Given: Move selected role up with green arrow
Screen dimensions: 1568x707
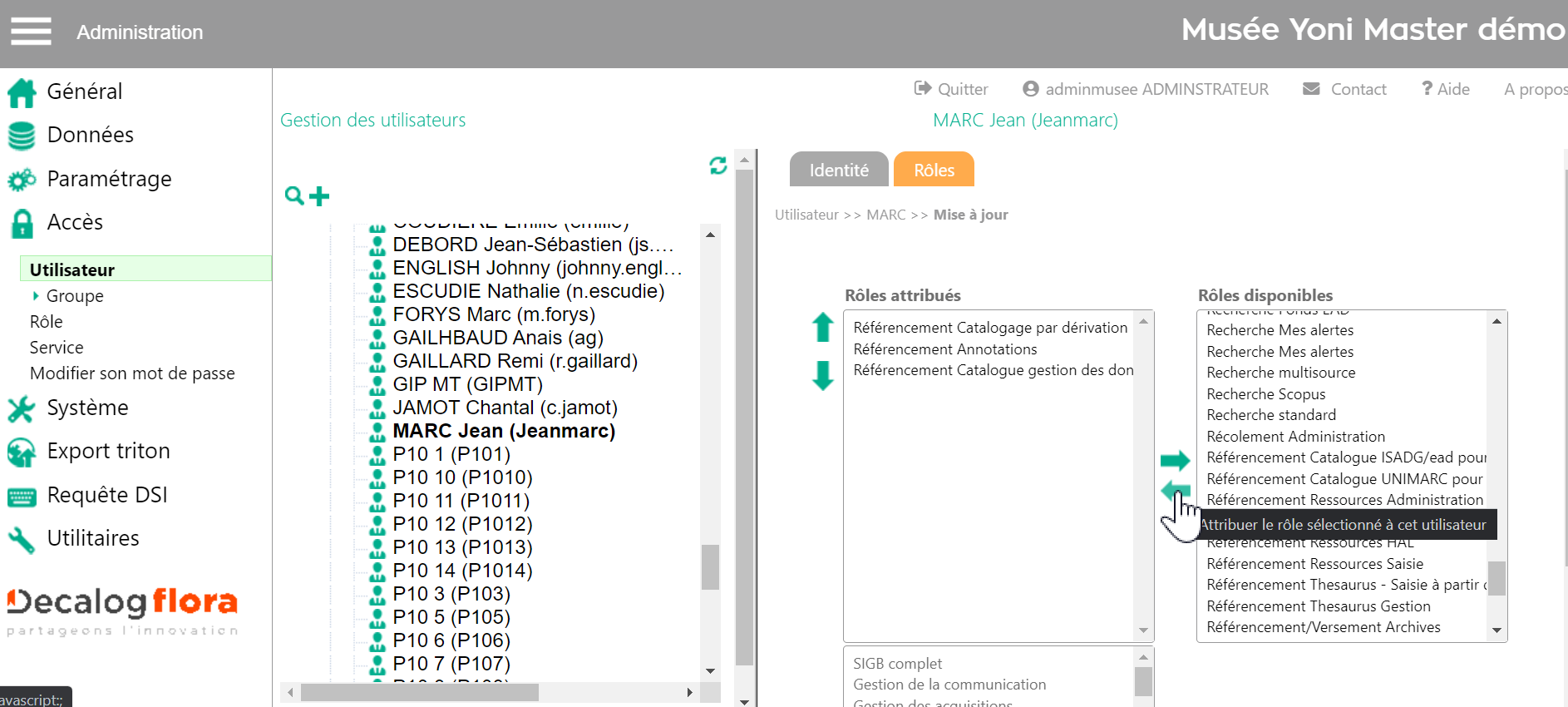Looking at the screenshot, I should click(x=823, y=327).
